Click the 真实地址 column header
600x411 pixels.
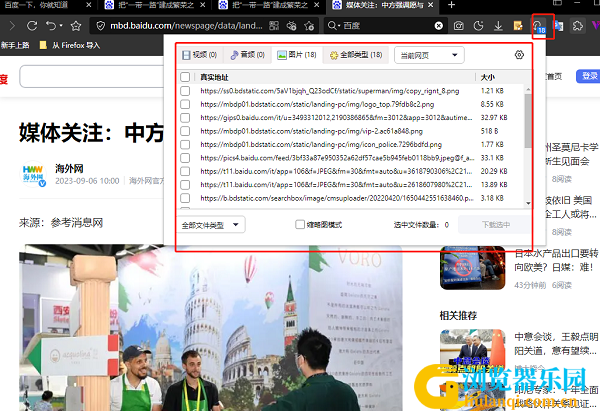click(x=214, y=77)
